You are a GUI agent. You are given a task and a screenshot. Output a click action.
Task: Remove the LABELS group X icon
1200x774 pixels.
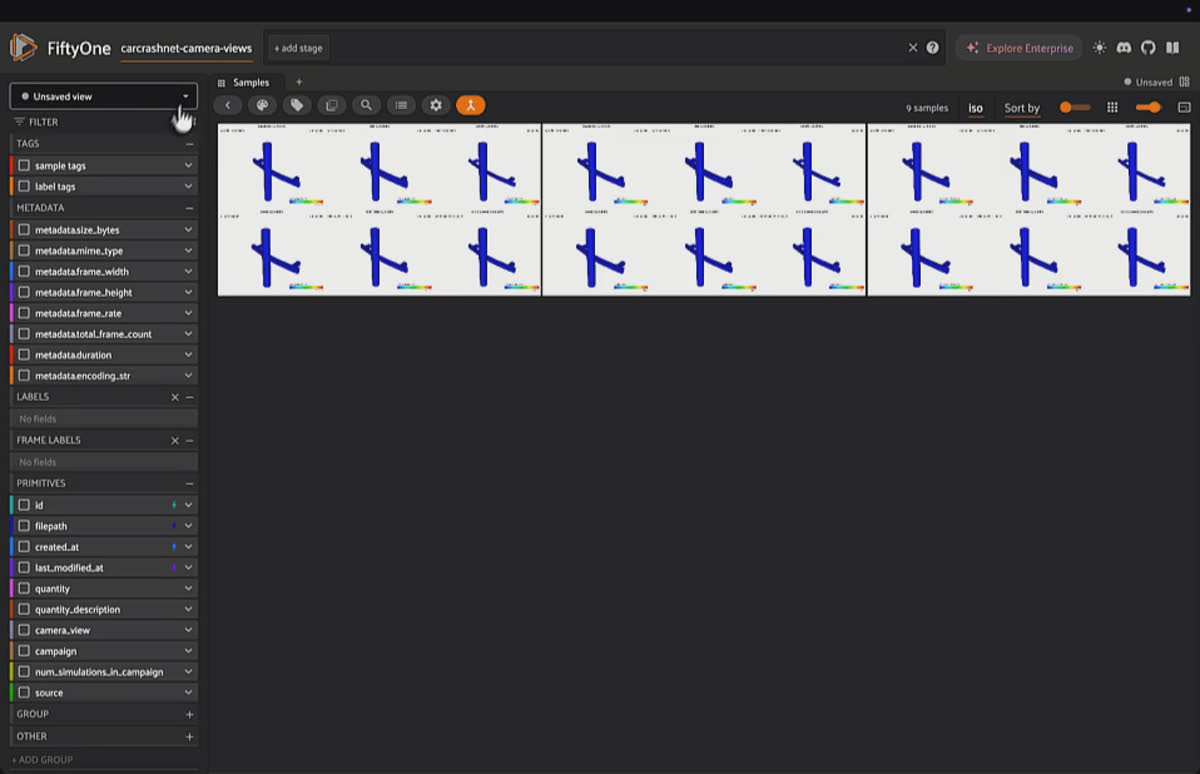click(175, 397)
